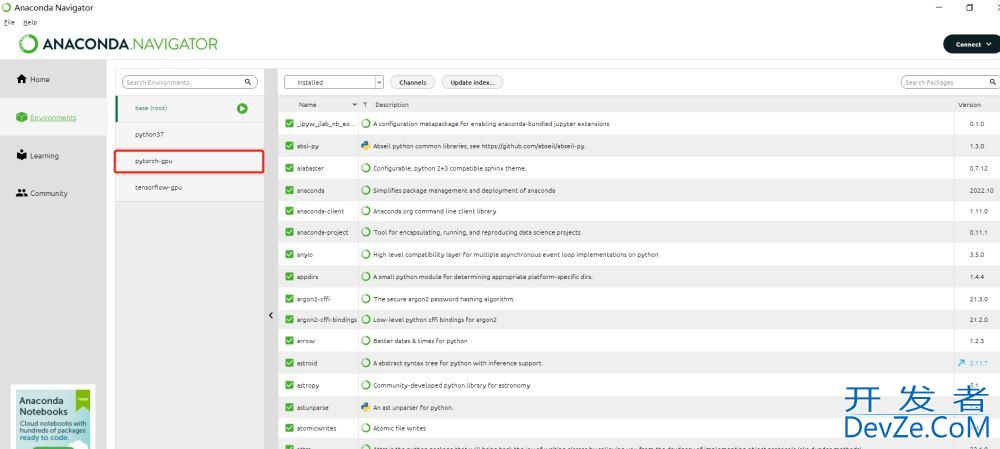1000x449 pixels.
Task: Select the base (root) environment
Action: coord(189,108)
